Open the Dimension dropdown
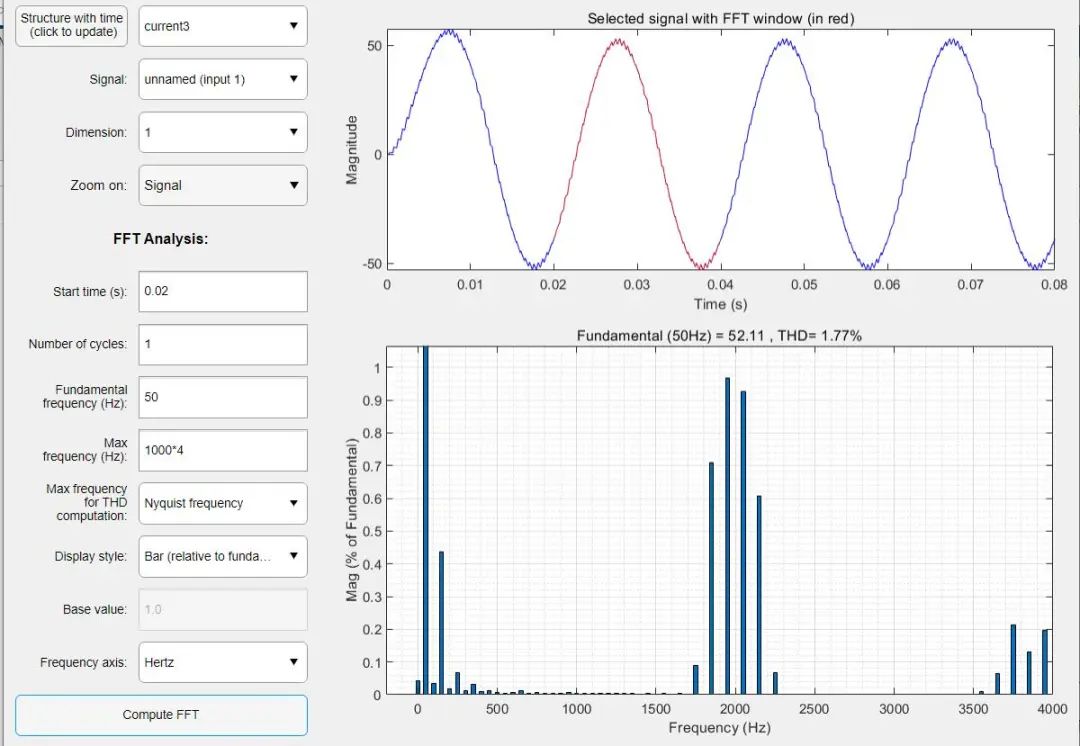 [x=222, y=132]
